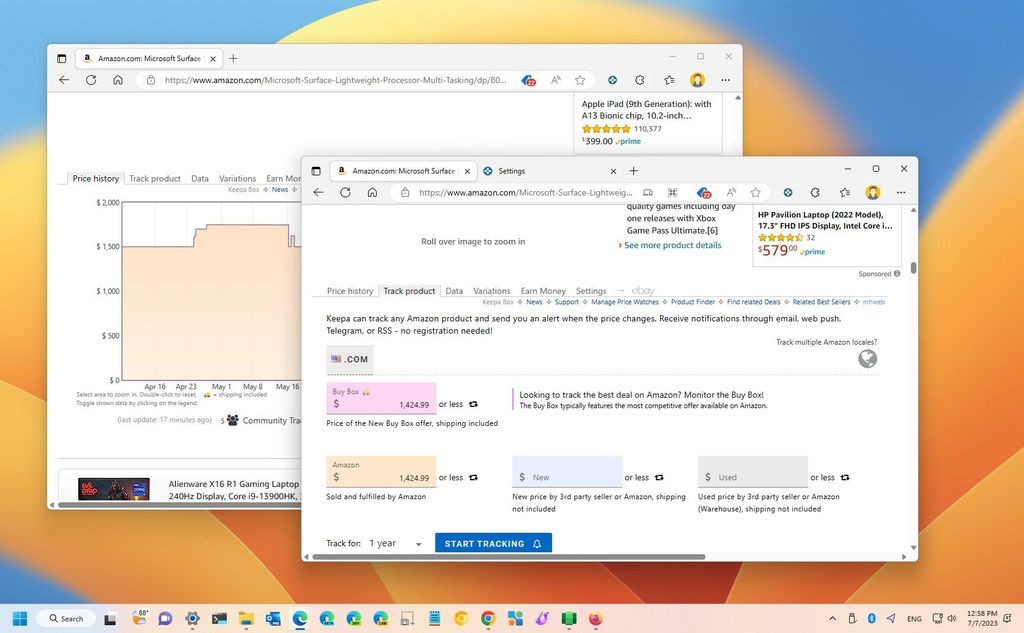Select Track product tab in the back window
Screen dimensions: 1024x633
pos(155,178)
